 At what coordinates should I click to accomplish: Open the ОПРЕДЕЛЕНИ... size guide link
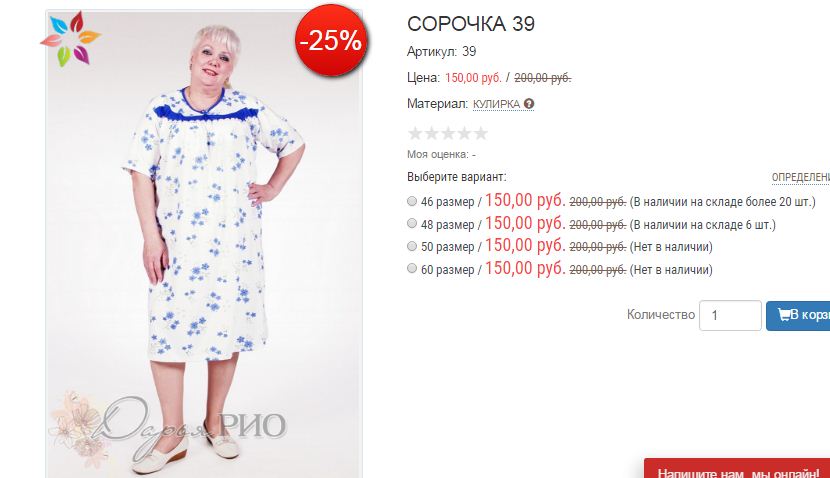point(800,177)
